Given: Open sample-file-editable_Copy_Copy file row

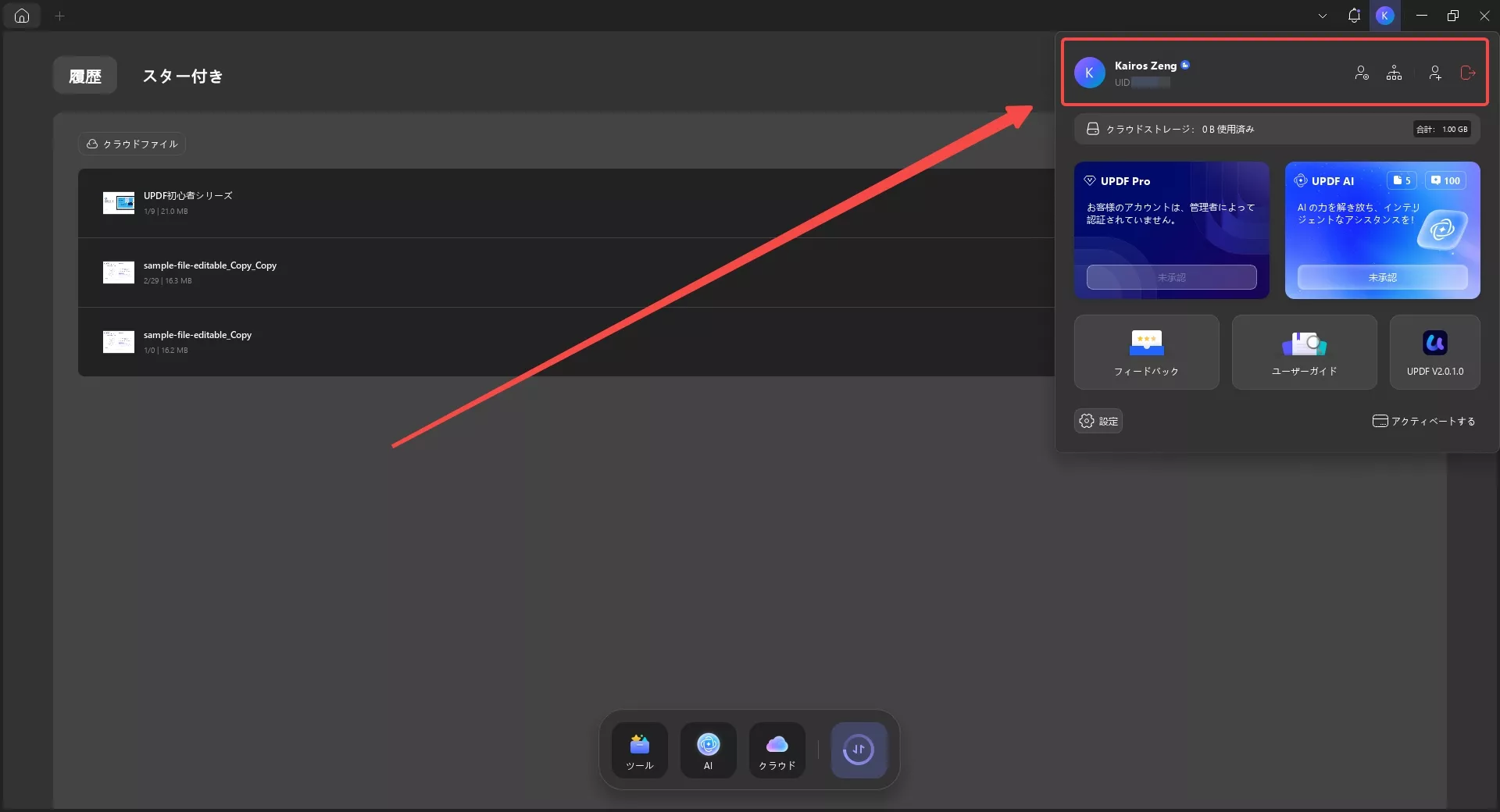Looking at the screenshot, I should (566, 272).
